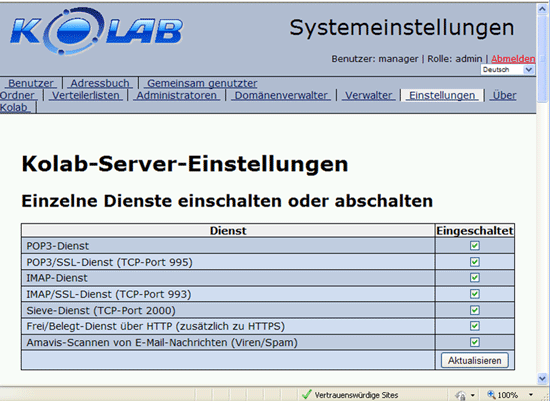Click the Kolab logo
The width and height of the screenshot is (550, 401).
click(x=96, y=31)
